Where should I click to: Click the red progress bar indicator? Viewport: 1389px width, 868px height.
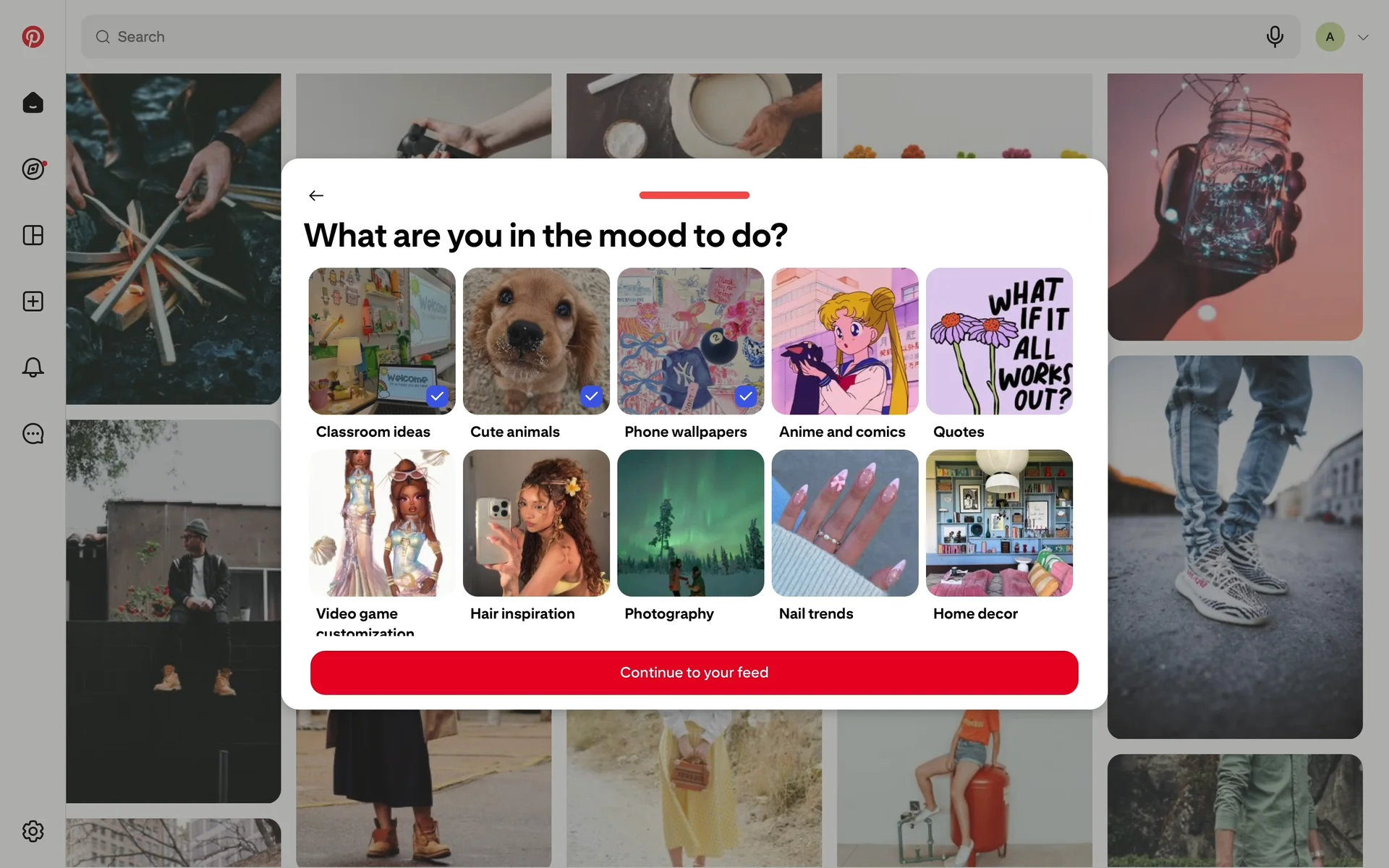click(694, 195)
